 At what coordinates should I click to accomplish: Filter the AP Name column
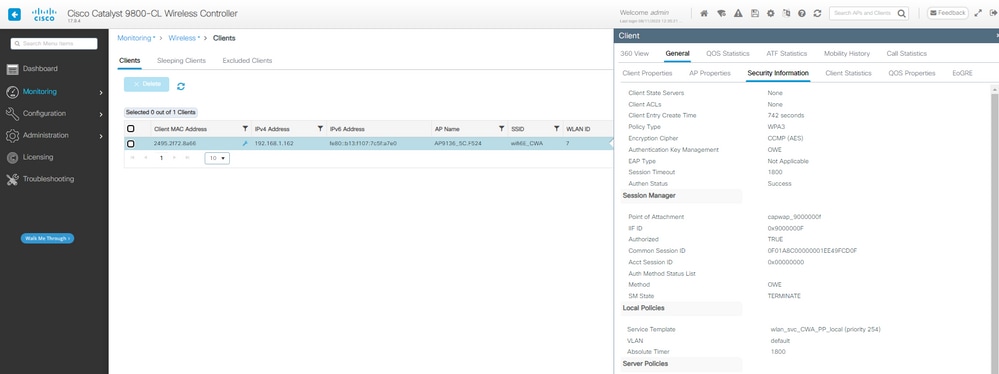501,129
